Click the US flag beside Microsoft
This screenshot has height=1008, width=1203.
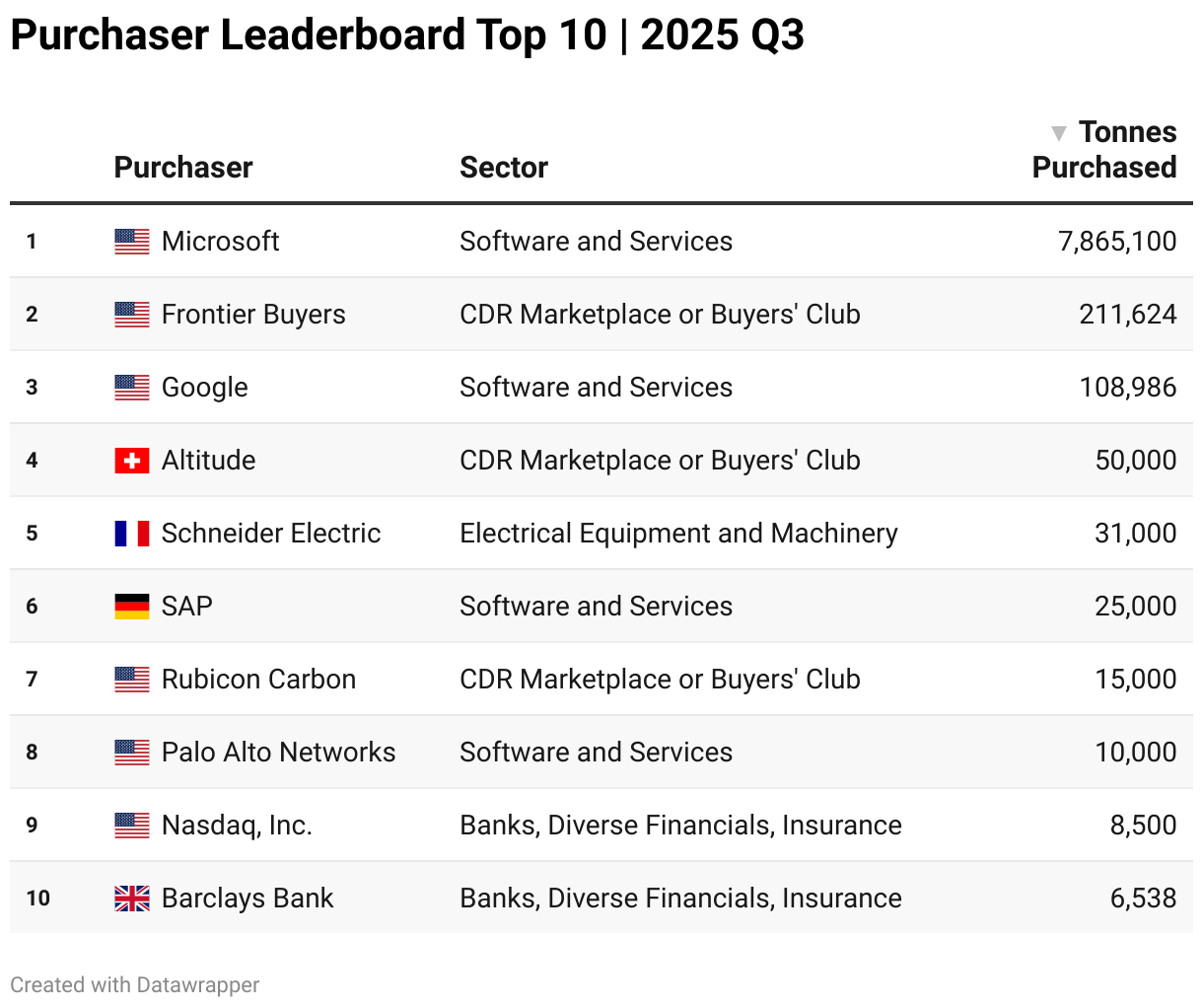coord(132,242)
